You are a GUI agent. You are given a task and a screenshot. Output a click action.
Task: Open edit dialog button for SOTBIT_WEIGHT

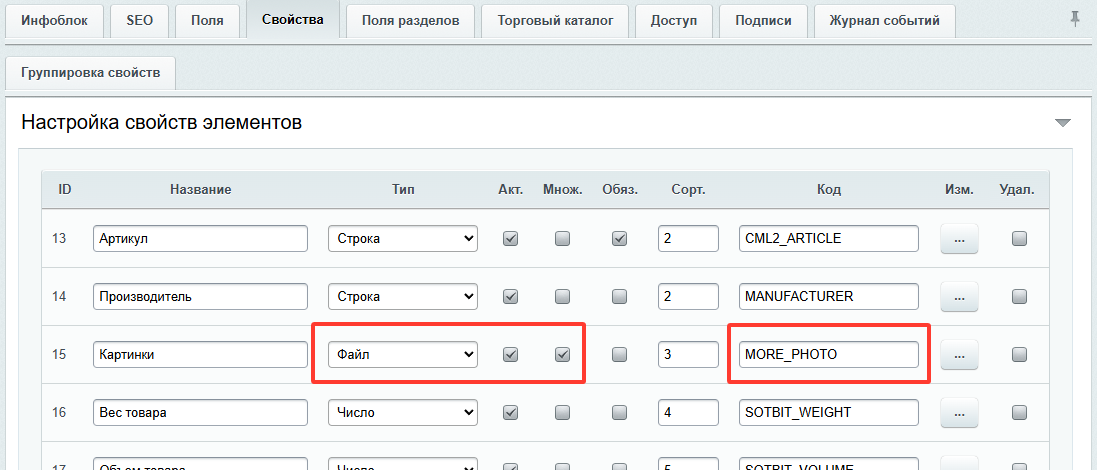click(x=959, y=413)
